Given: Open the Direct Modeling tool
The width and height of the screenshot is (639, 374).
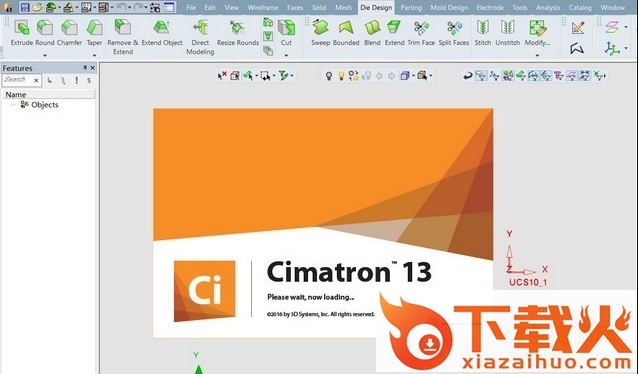Looking at the screenshot, I should tap(200, 37).
